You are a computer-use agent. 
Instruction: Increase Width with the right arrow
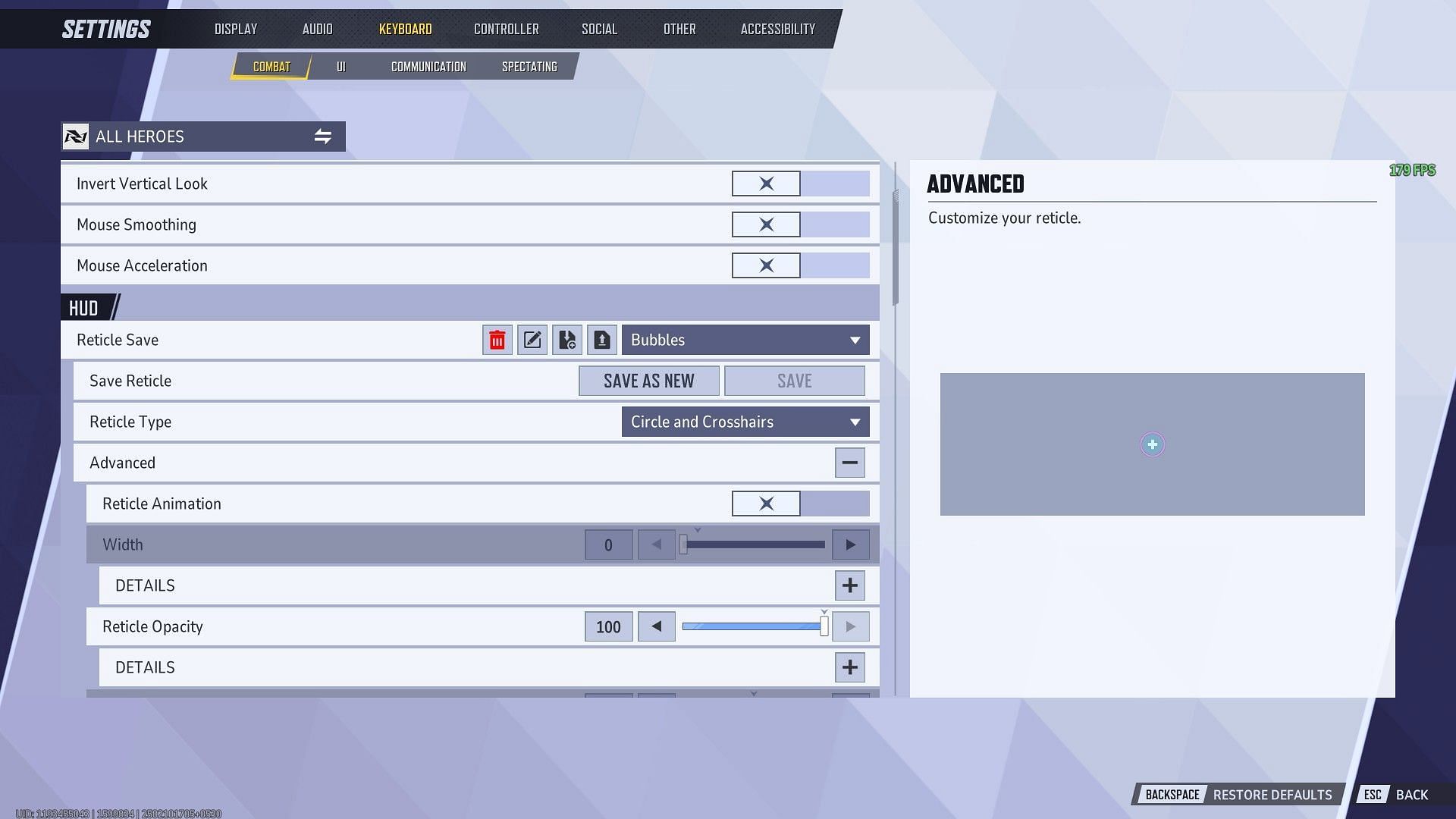click(851, 544)
